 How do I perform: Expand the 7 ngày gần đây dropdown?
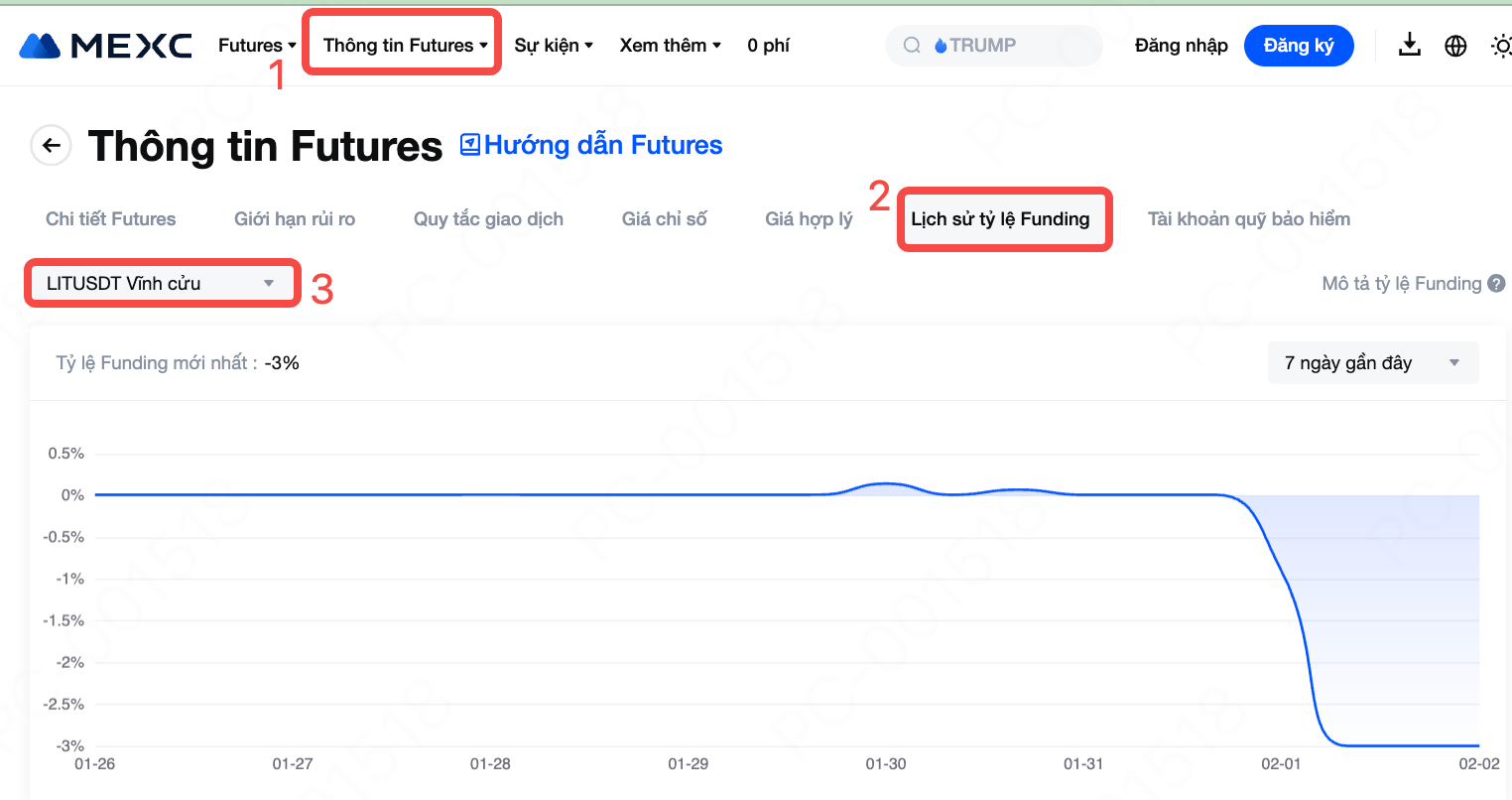point(1372,363)
